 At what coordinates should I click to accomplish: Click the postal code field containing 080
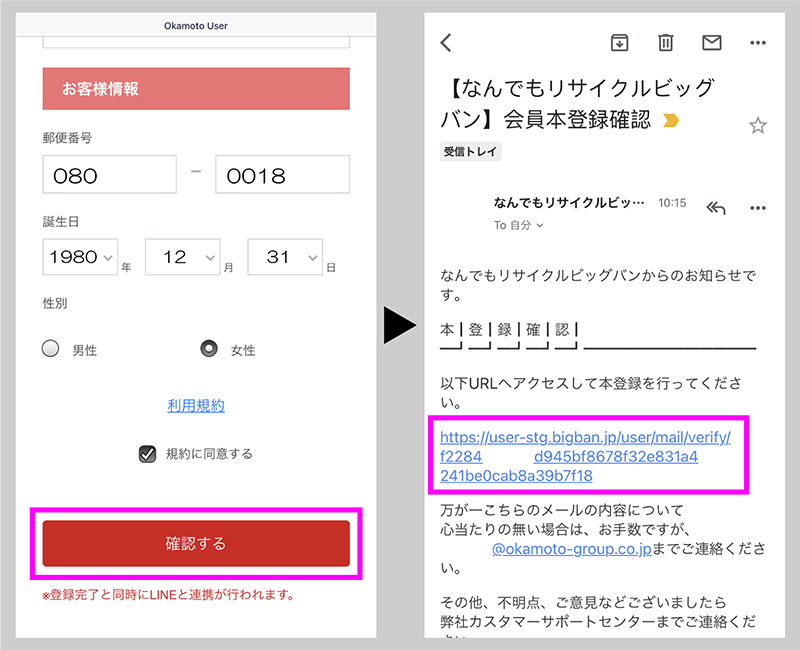click(x=109, y=175)
